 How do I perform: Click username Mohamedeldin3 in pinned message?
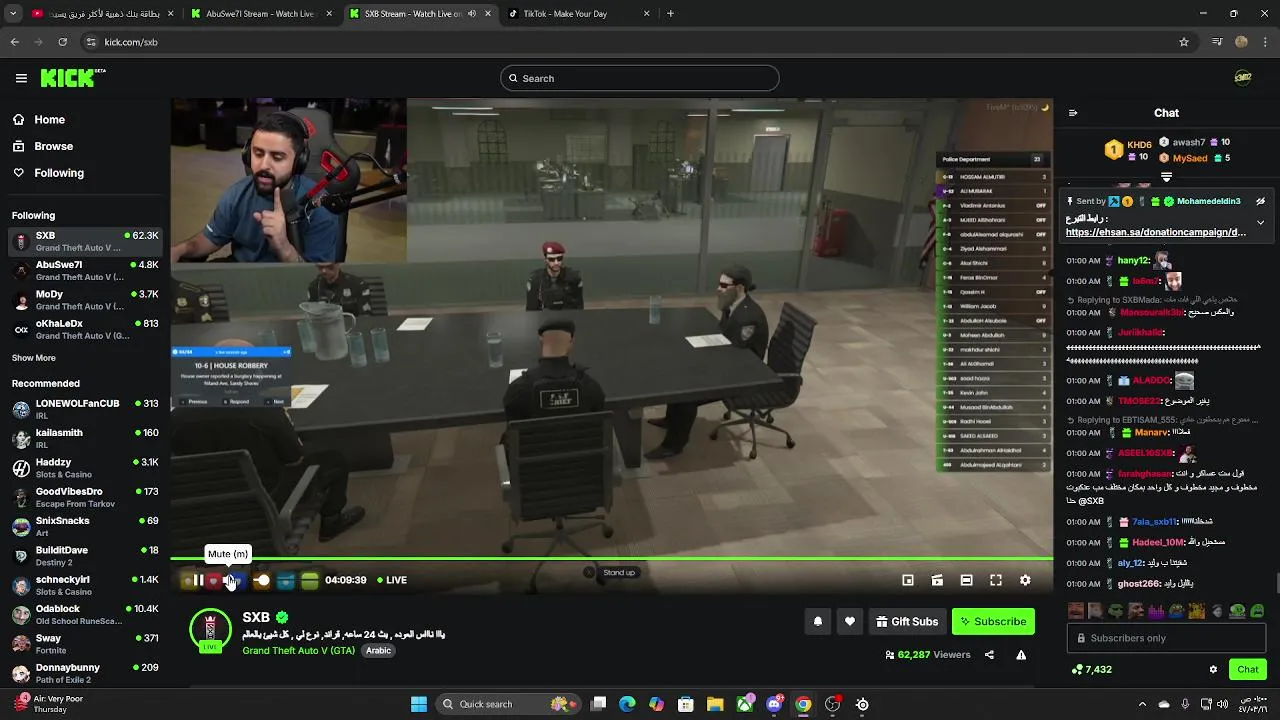click(x=1208, y=201)
